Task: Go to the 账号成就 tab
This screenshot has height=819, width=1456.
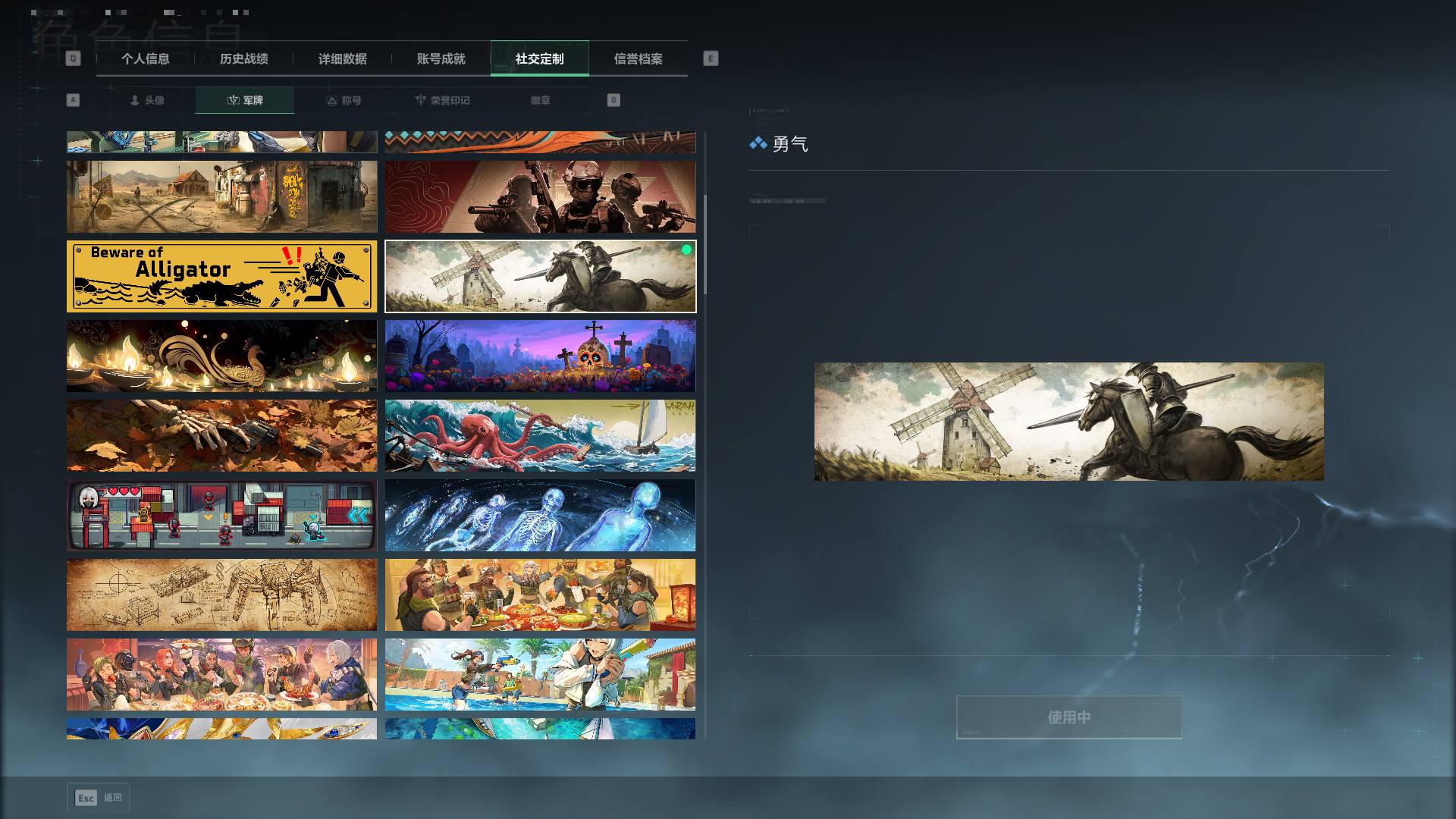Action: 441,58
